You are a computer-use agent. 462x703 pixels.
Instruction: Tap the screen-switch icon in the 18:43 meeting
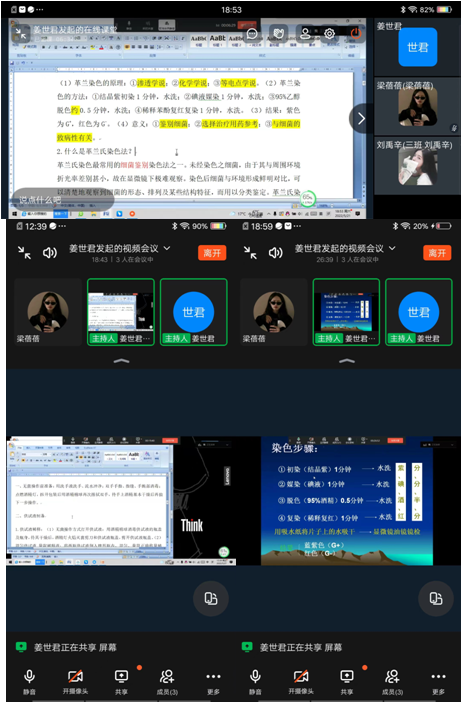tap(210, 598)
